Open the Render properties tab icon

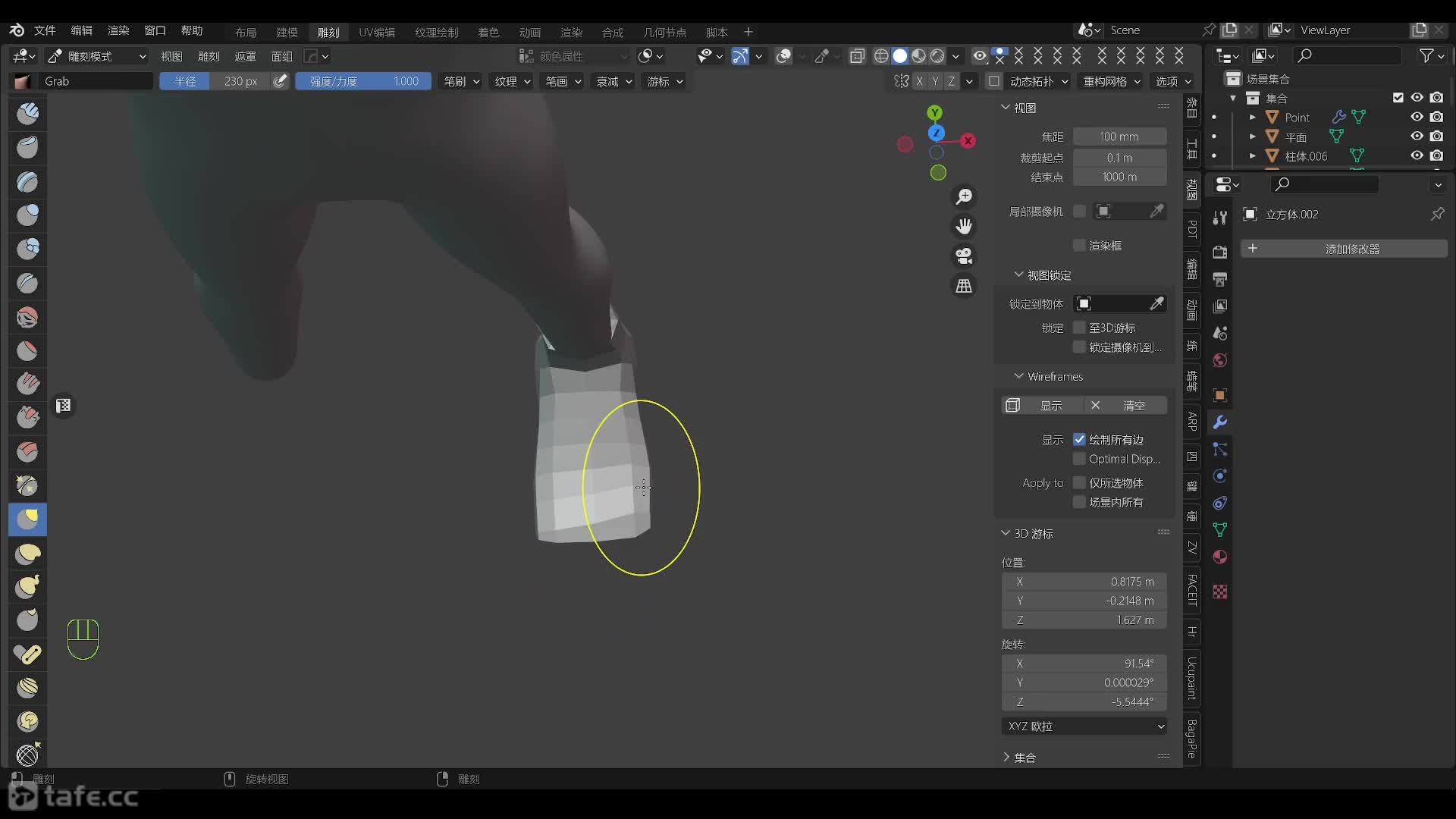click(x=1220, y=252)
